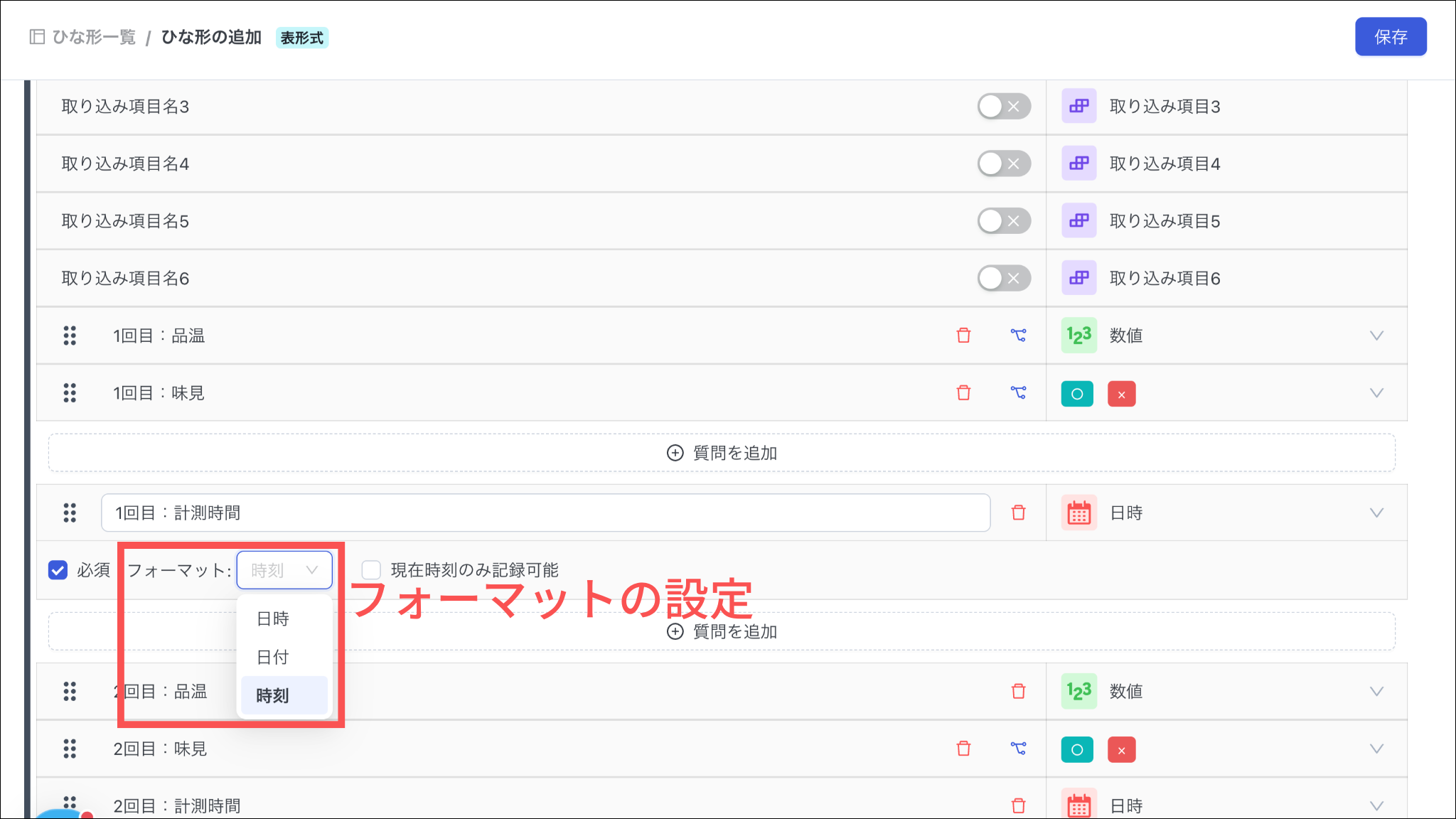The height and width of the screenshot is (819, 1456).
Task: Delete the 1回目：品温 question
Action: [x=963, y=336]
